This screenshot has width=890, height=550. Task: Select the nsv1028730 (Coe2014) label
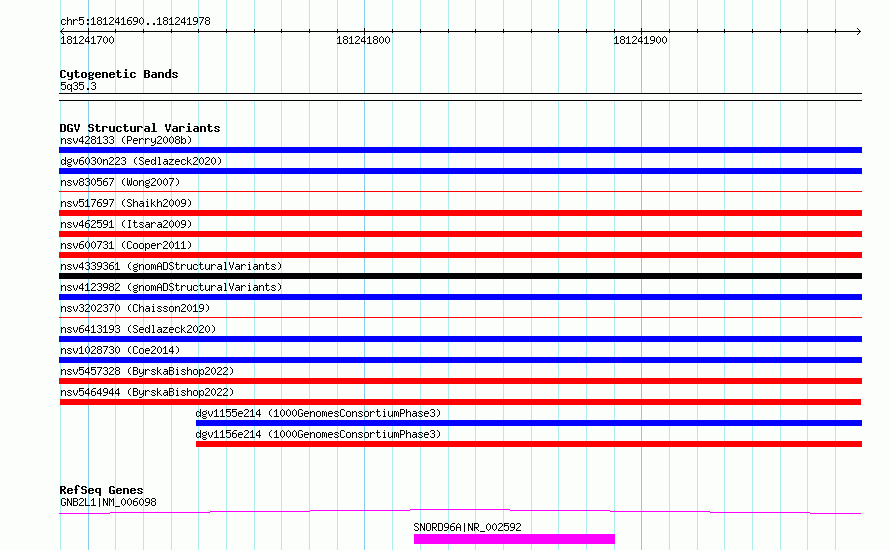[120, 350]
